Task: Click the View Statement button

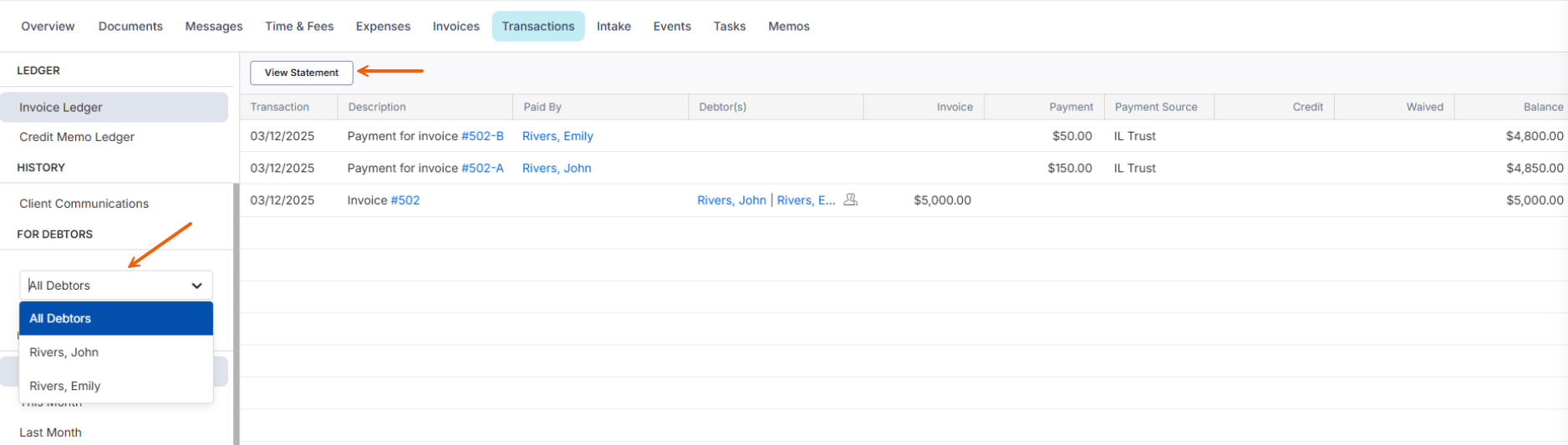Action: click(301, 73)
